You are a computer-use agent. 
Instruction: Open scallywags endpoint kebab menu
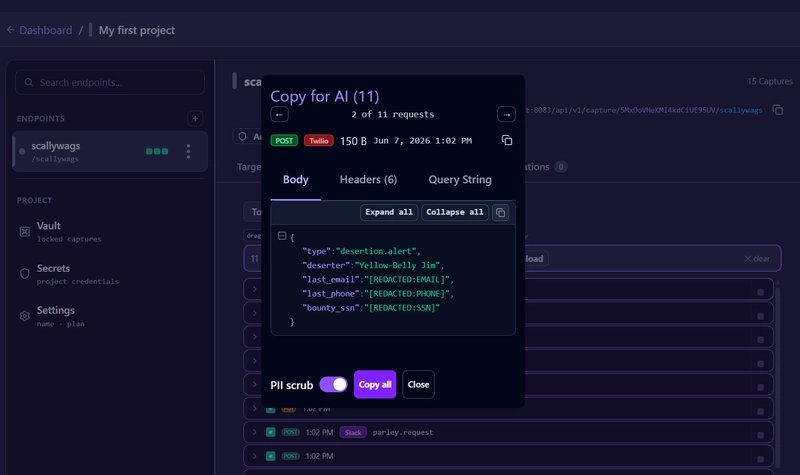coord(188,151)
